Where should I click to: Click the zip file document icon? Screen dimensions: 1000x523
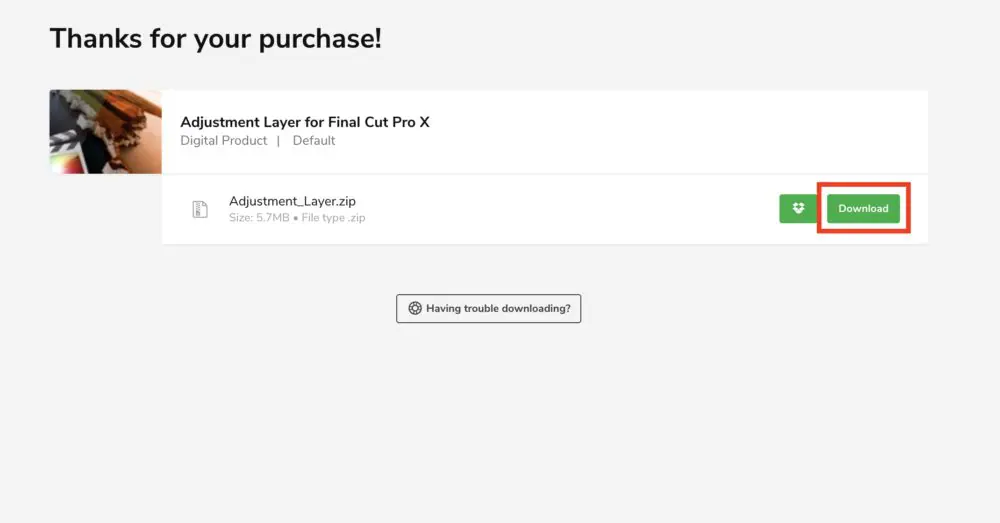click(200, 209)
